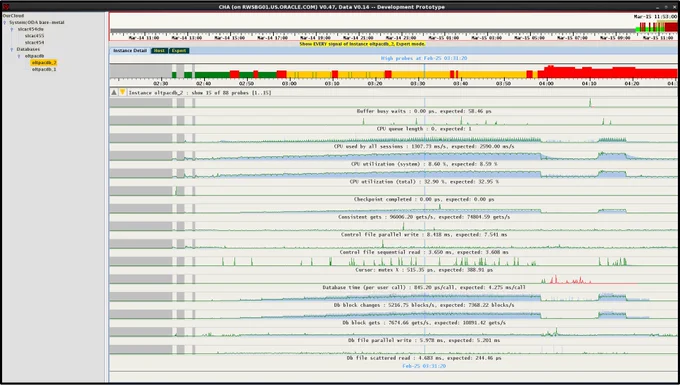Click the green segment near 02:40 on health bar
The height and width of the screenshot is (385, 680).
click(212, 75)
